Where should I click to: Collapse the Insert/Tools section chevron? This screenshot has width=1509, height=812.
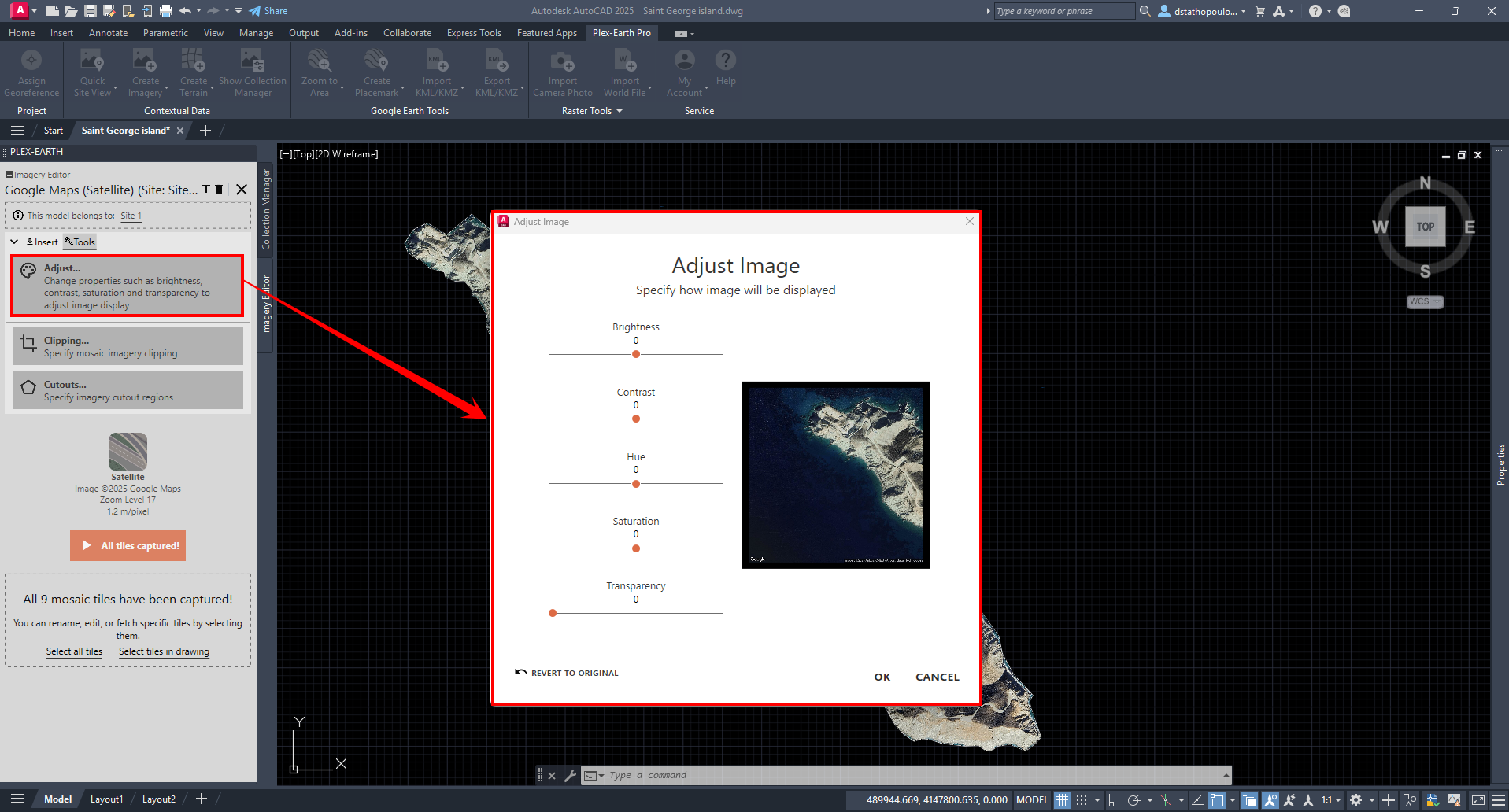(14, 242)
